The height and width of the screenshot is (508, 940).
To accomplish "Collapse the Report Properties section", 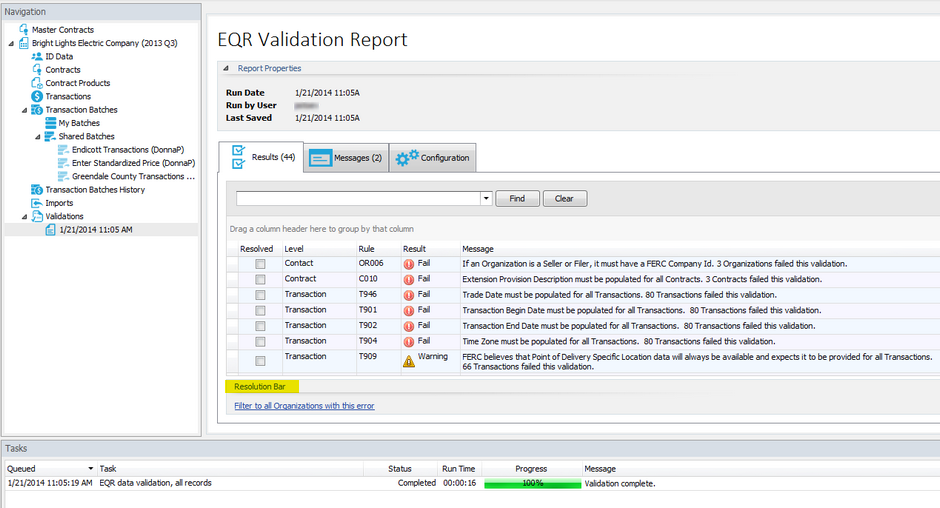I will (x=226, y=68).
